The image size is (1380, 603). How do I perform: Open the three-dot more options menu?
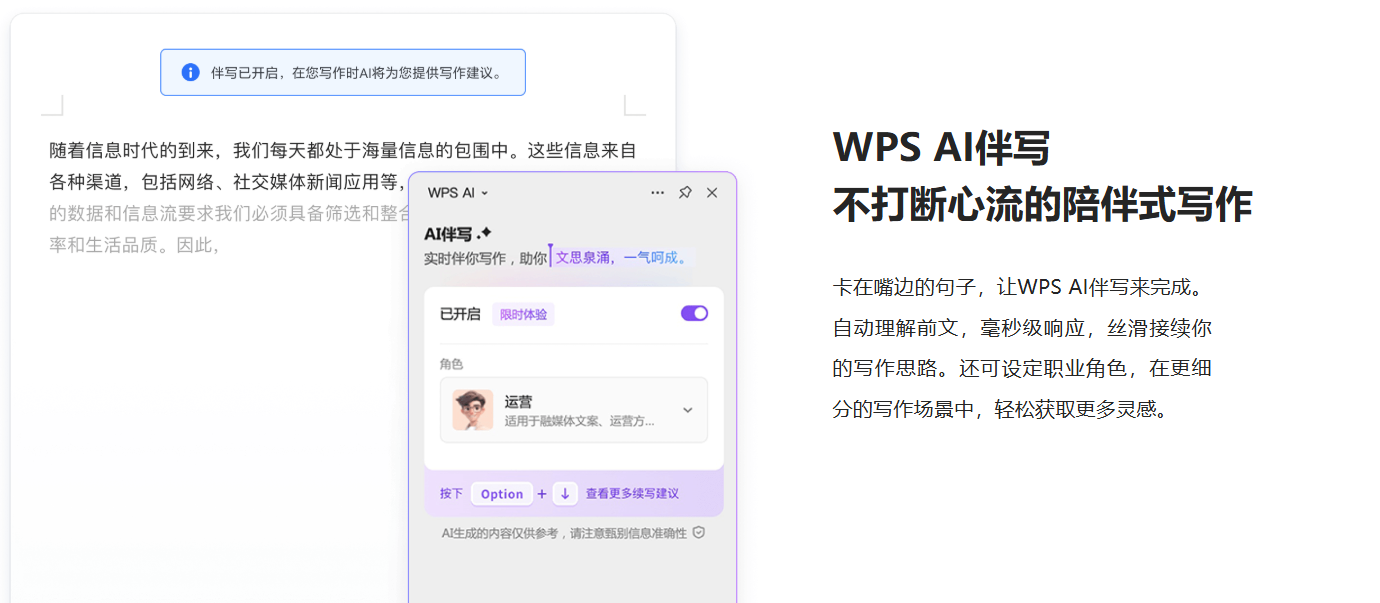coord(657,193)
